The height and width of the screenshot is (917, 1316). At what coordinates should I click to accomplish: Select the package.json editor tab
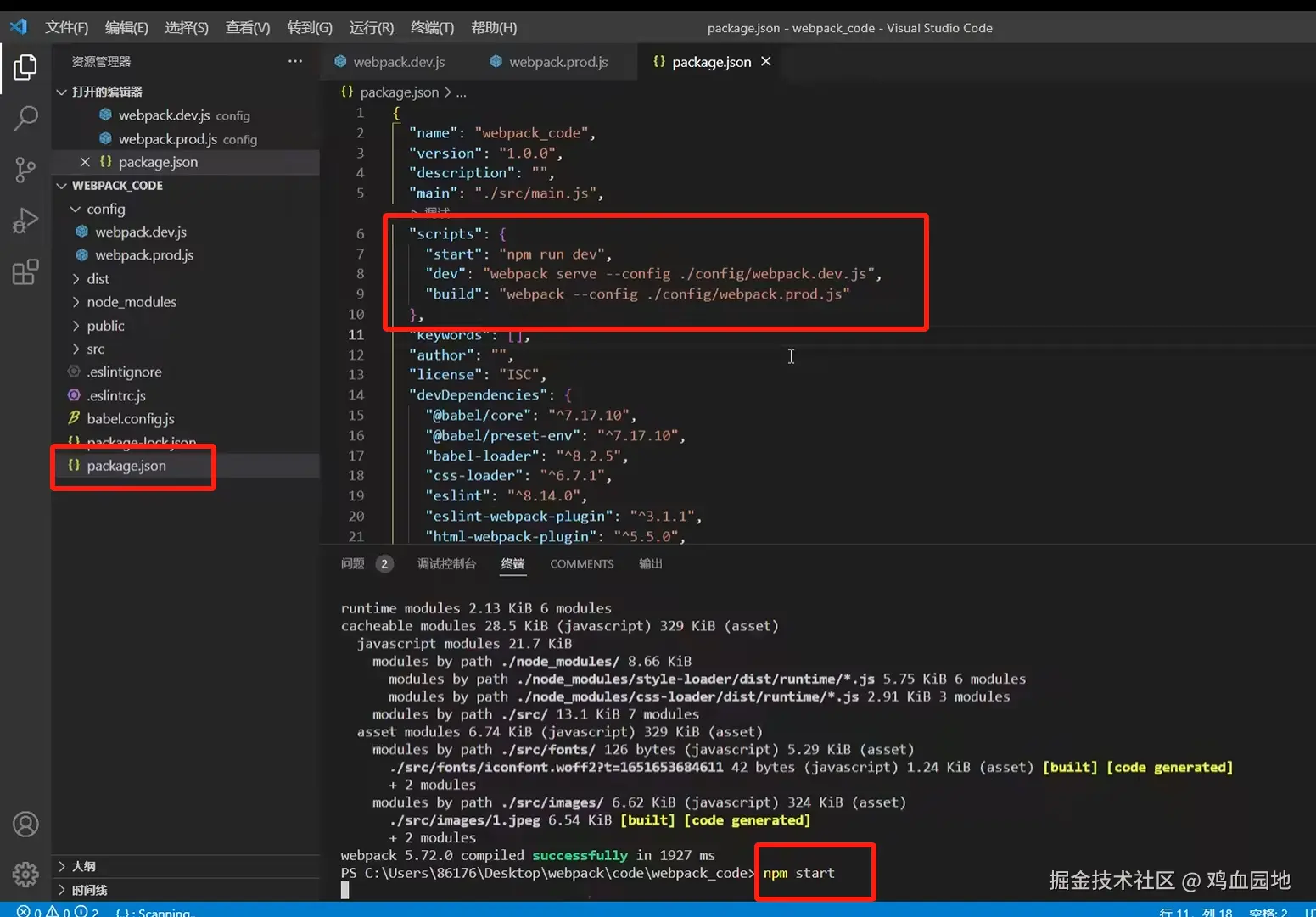[711, 62]
